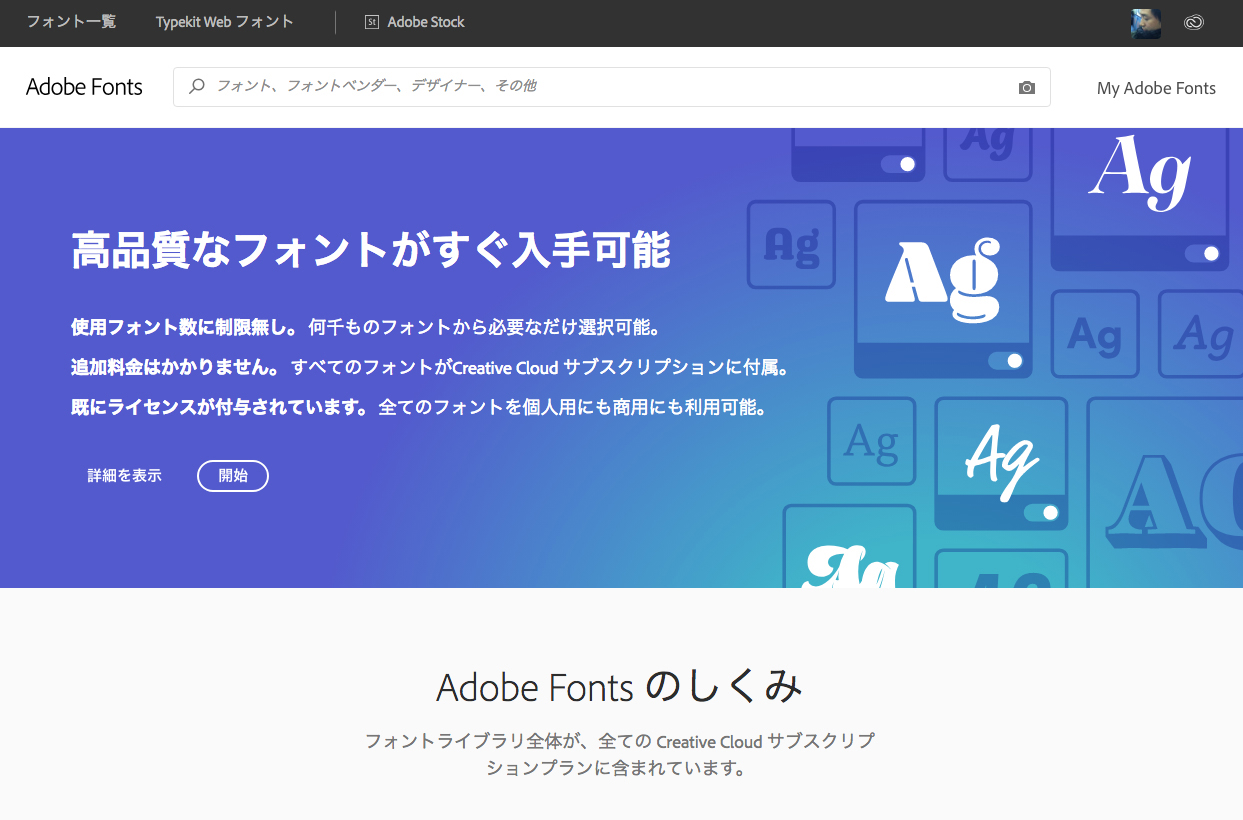Open visual search camera icon
This screenshot has width=1243, height=820.
pos(1027,88)
